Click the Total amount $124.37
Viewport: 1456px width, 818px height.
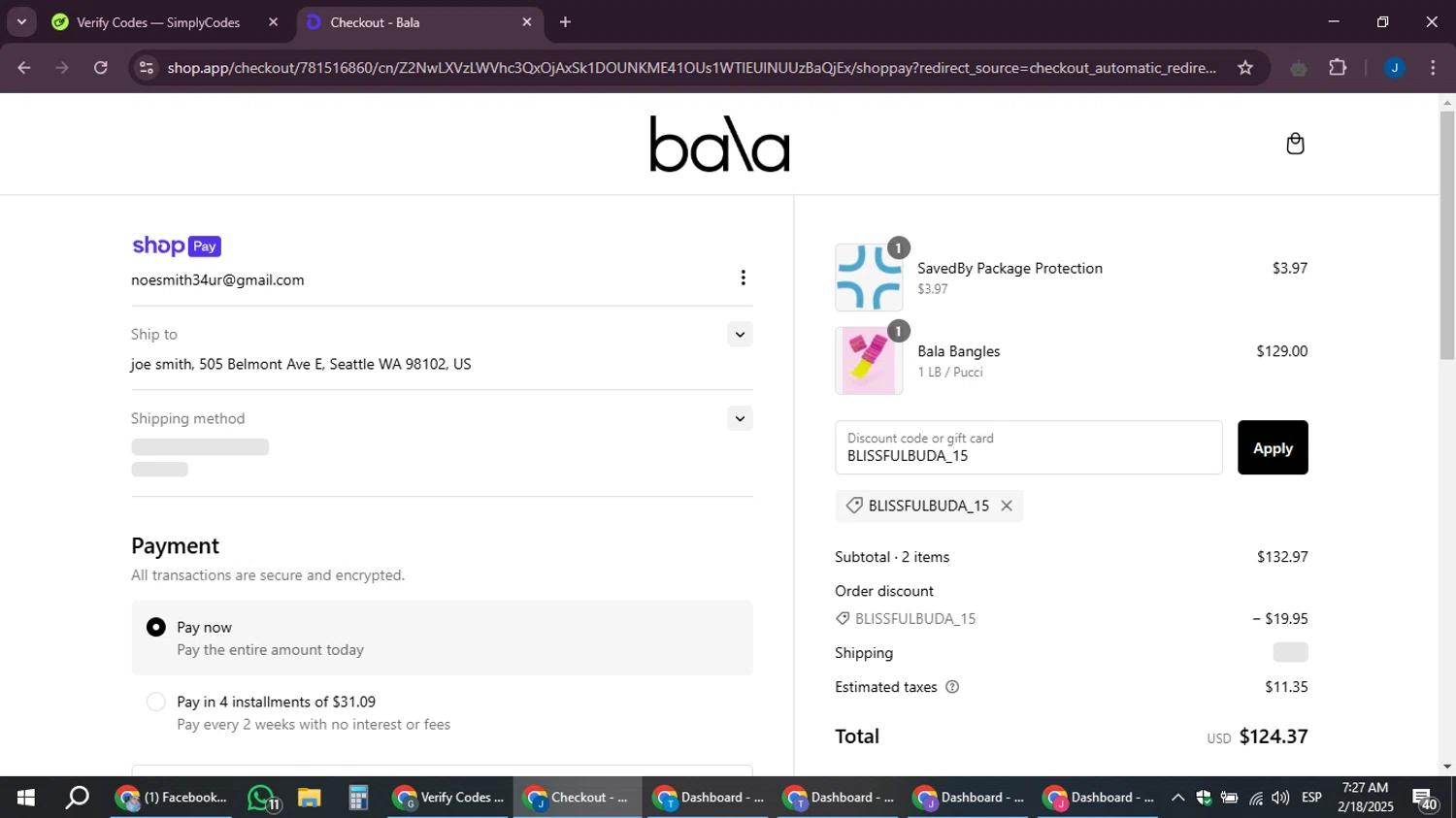[1274, 736]
